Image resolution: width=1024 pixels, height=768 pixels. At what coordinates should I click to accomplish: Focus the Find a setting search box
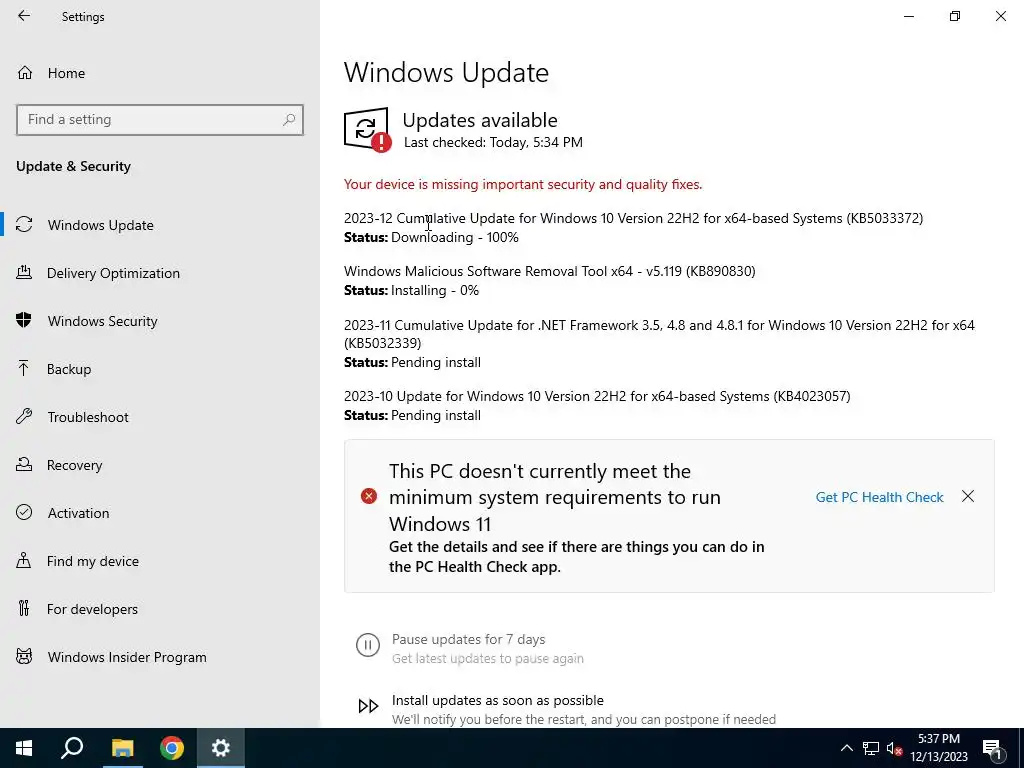click(159, 120)
